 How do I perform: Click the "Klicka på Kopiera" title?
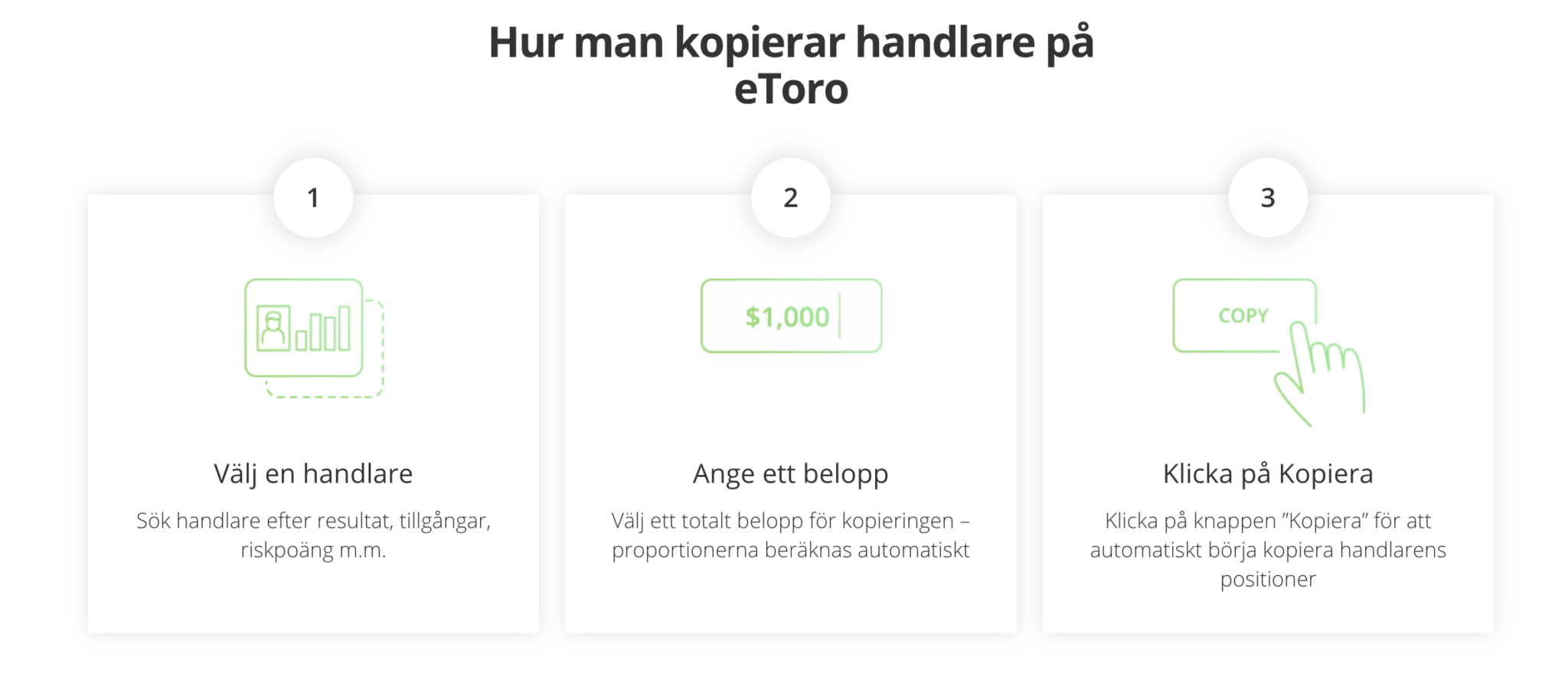click(x=1268, y=474)
